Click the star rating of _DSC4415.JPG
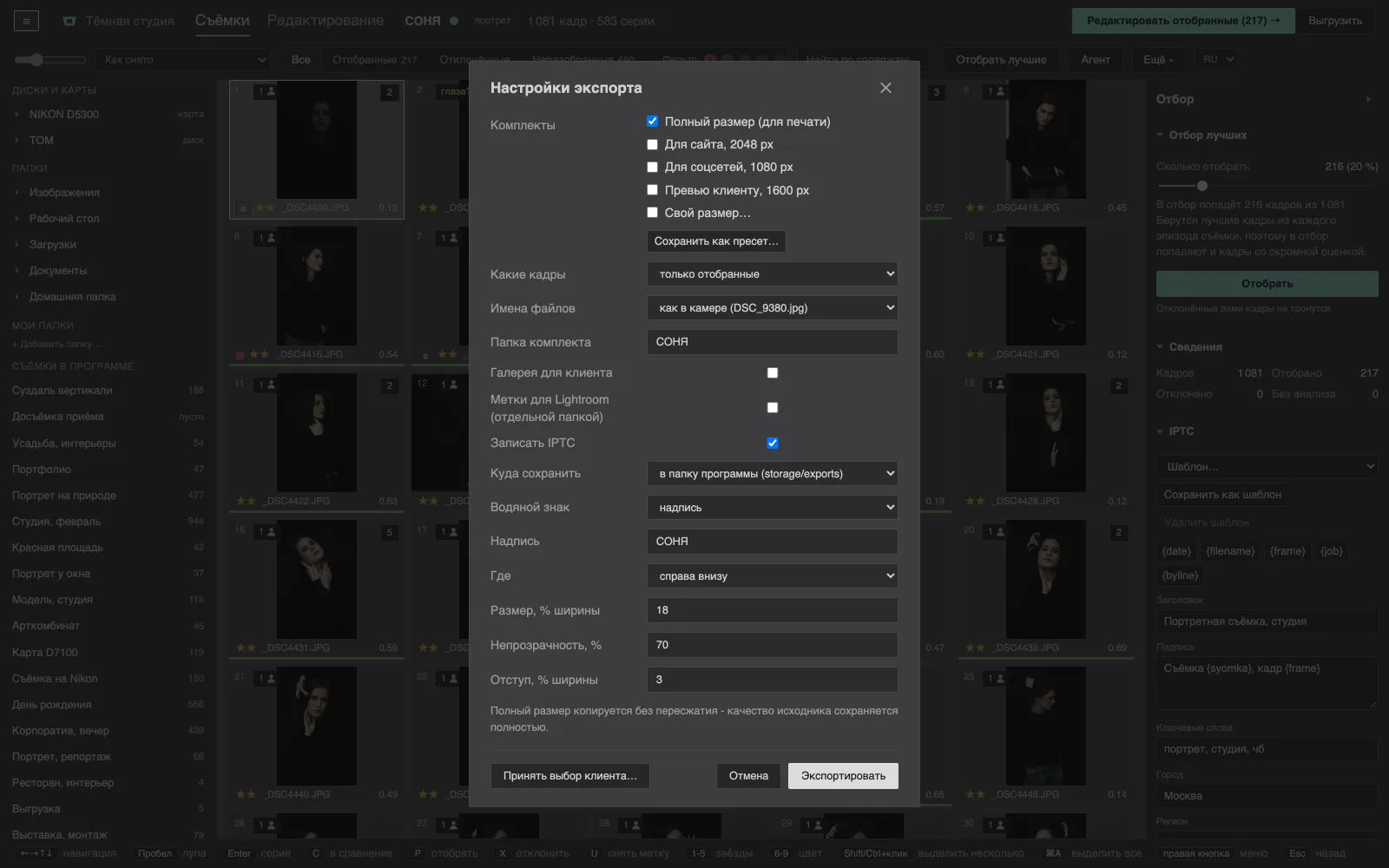This screenshot has height=868, width=1389. [976, 208]
